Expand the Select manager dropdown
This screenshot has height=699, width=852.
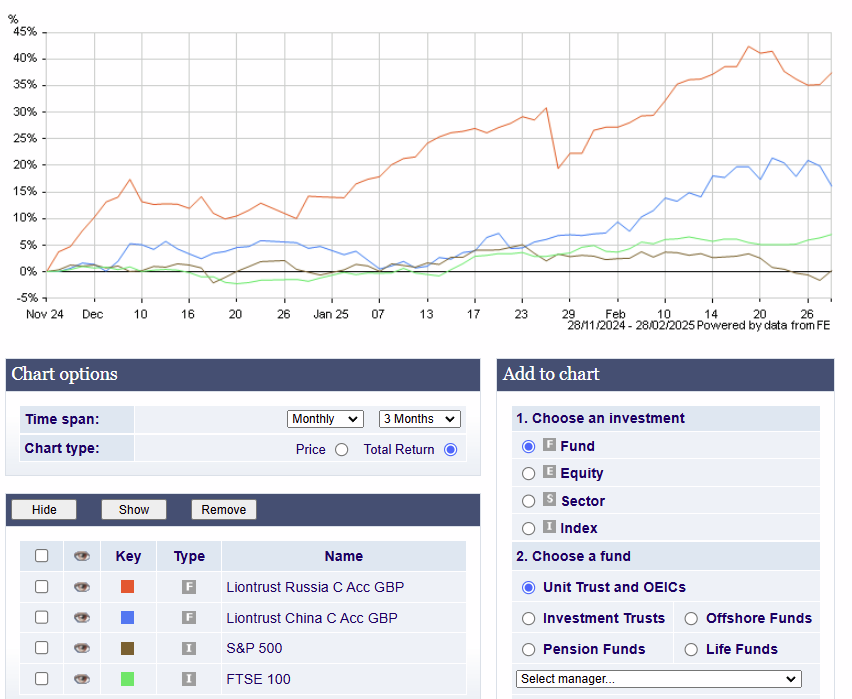[658, 679]
